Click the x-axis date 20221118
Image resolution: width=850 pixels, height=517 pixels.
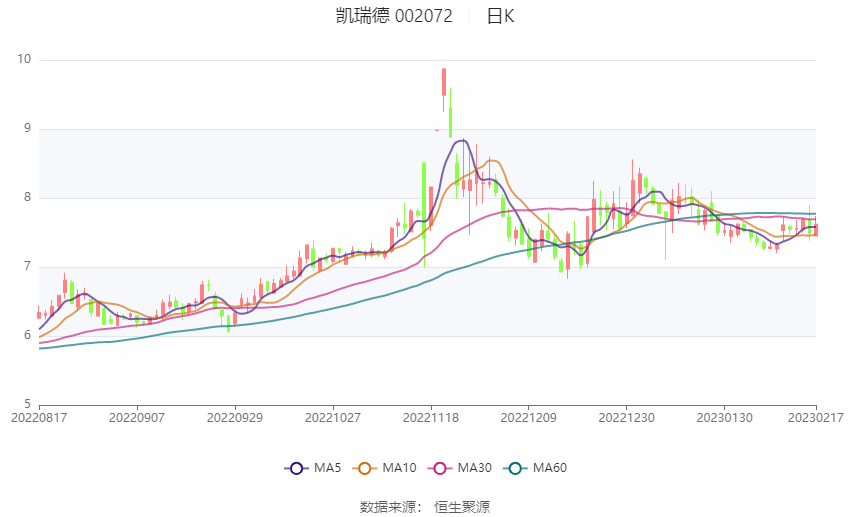click(x=431, y=418)
